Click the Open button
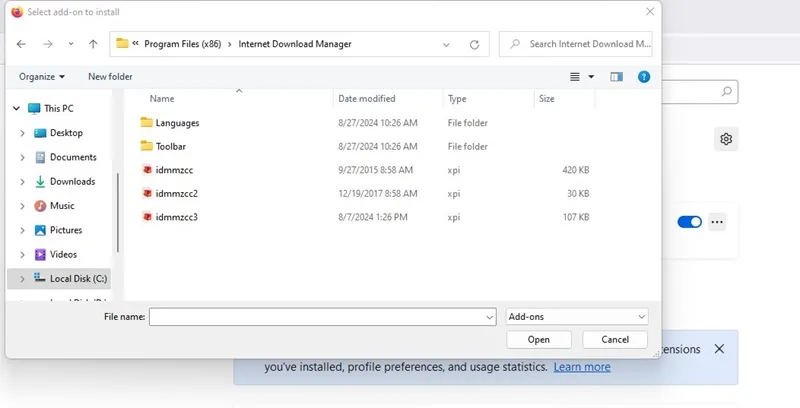800x408 pixels. click(539, 340)
